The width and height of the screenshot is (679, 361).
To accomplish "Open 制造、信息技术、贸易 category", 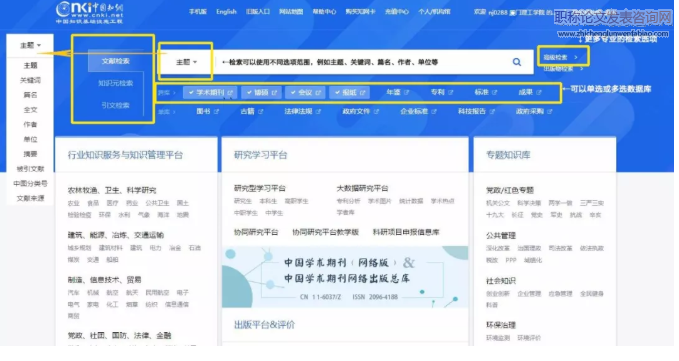I will pos(104,280).
